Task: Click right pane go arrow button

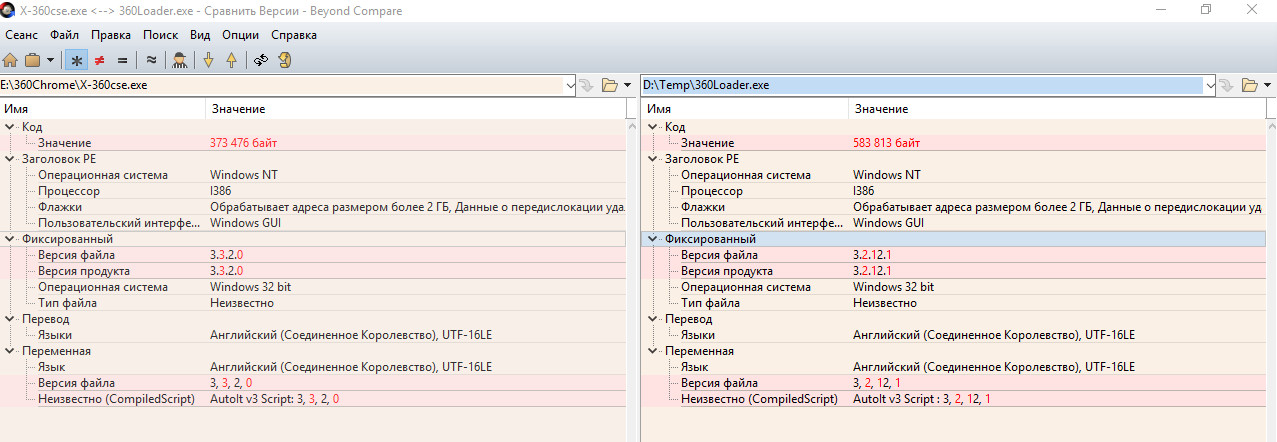Action: tap(1227, 85)
